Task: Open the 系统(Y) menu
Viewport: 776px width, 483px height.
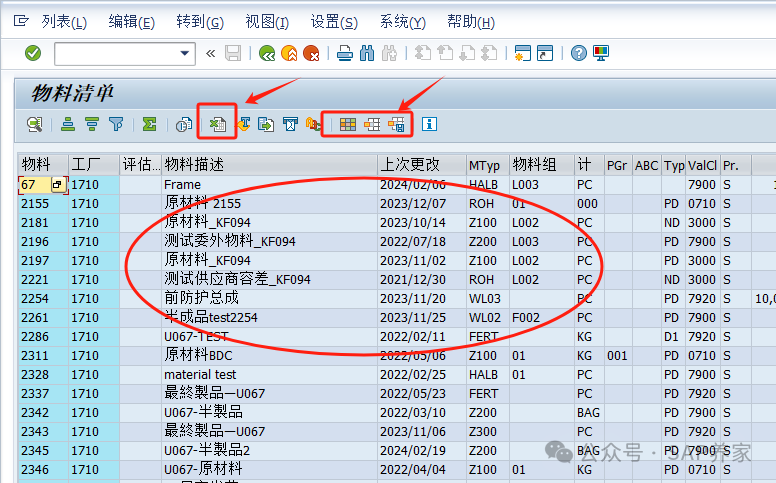Action: point(403,22)
